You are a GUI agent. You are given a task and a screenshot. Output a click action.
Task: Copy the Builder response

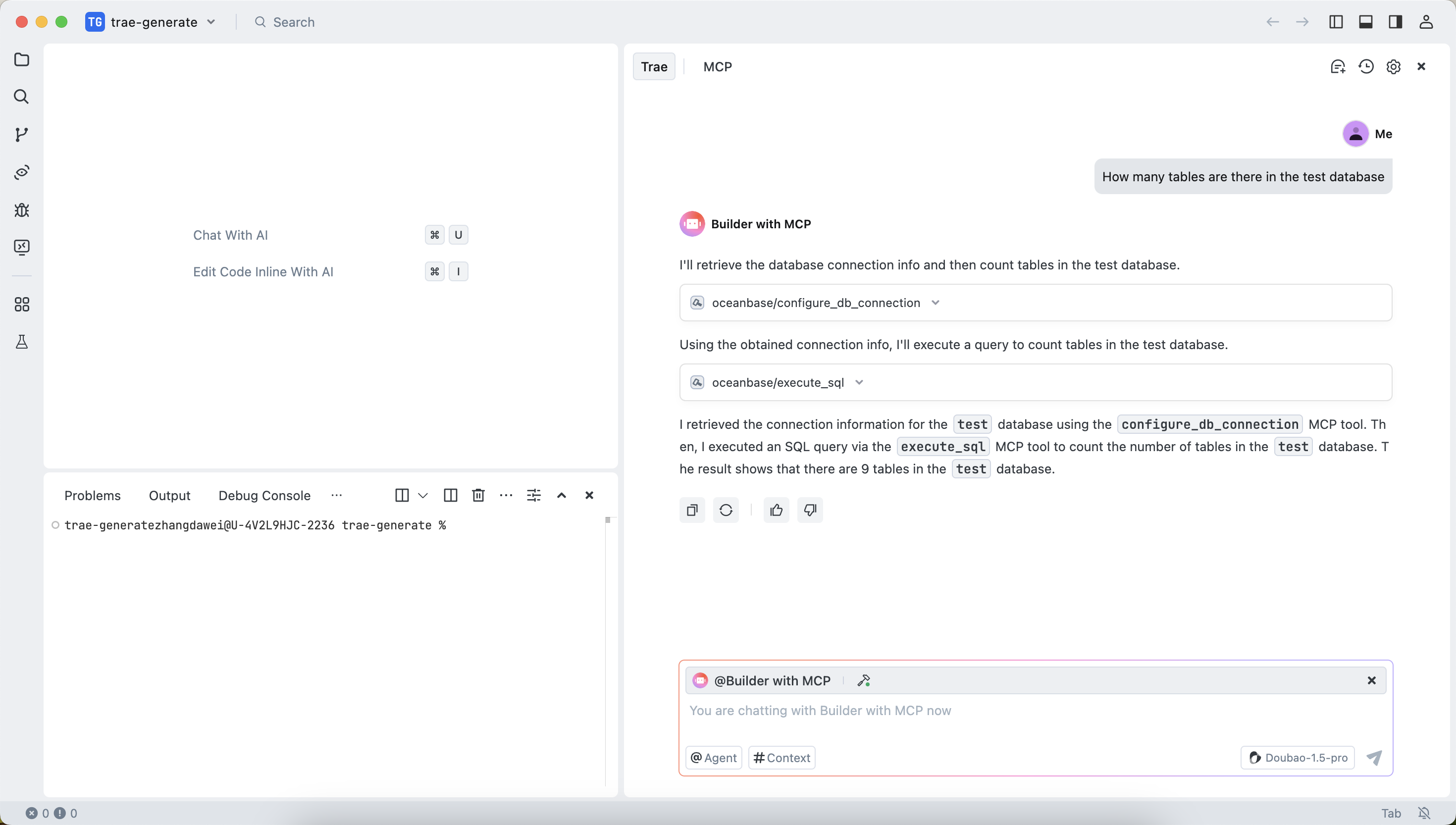[x=692, y=511]
